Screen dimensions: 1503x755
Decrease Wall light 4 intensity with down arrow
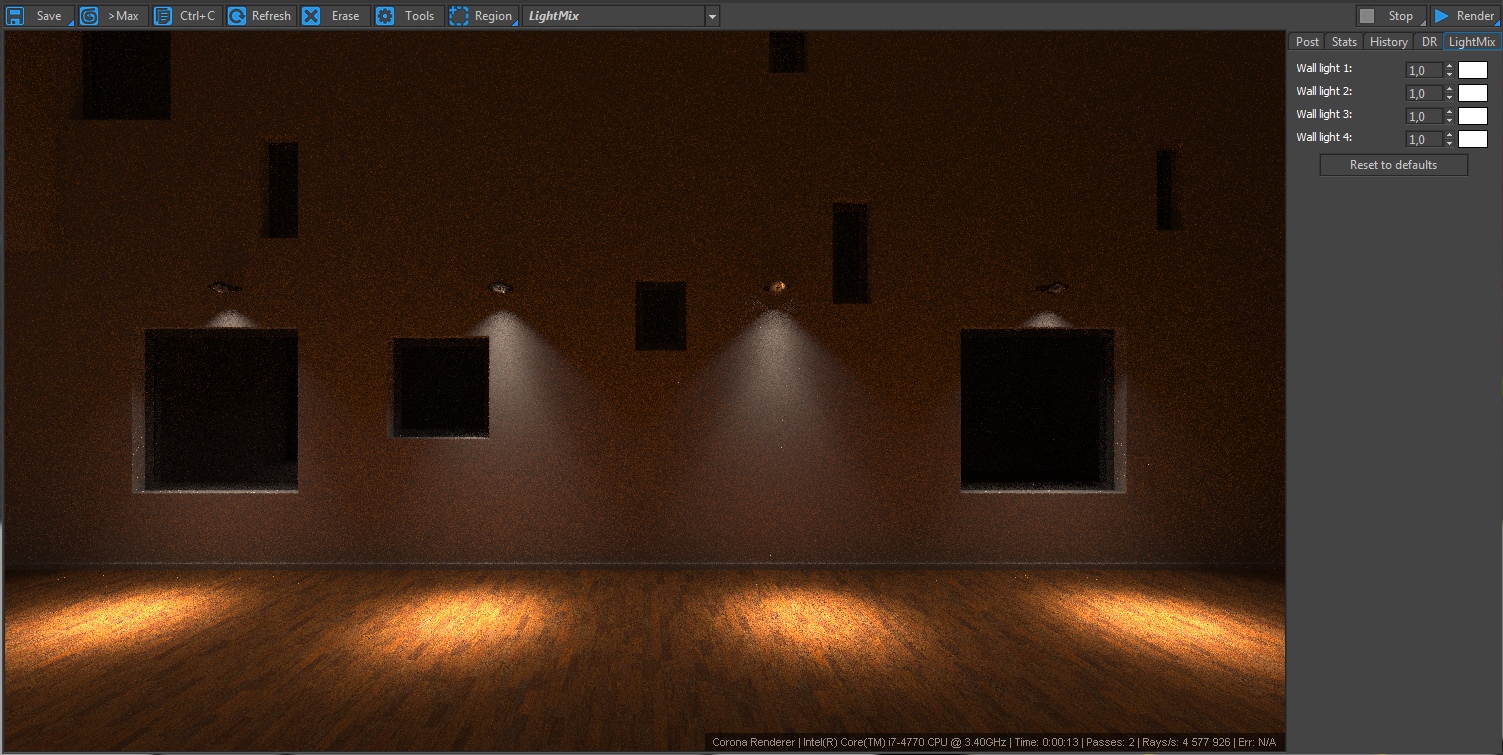click(1449, 143)
